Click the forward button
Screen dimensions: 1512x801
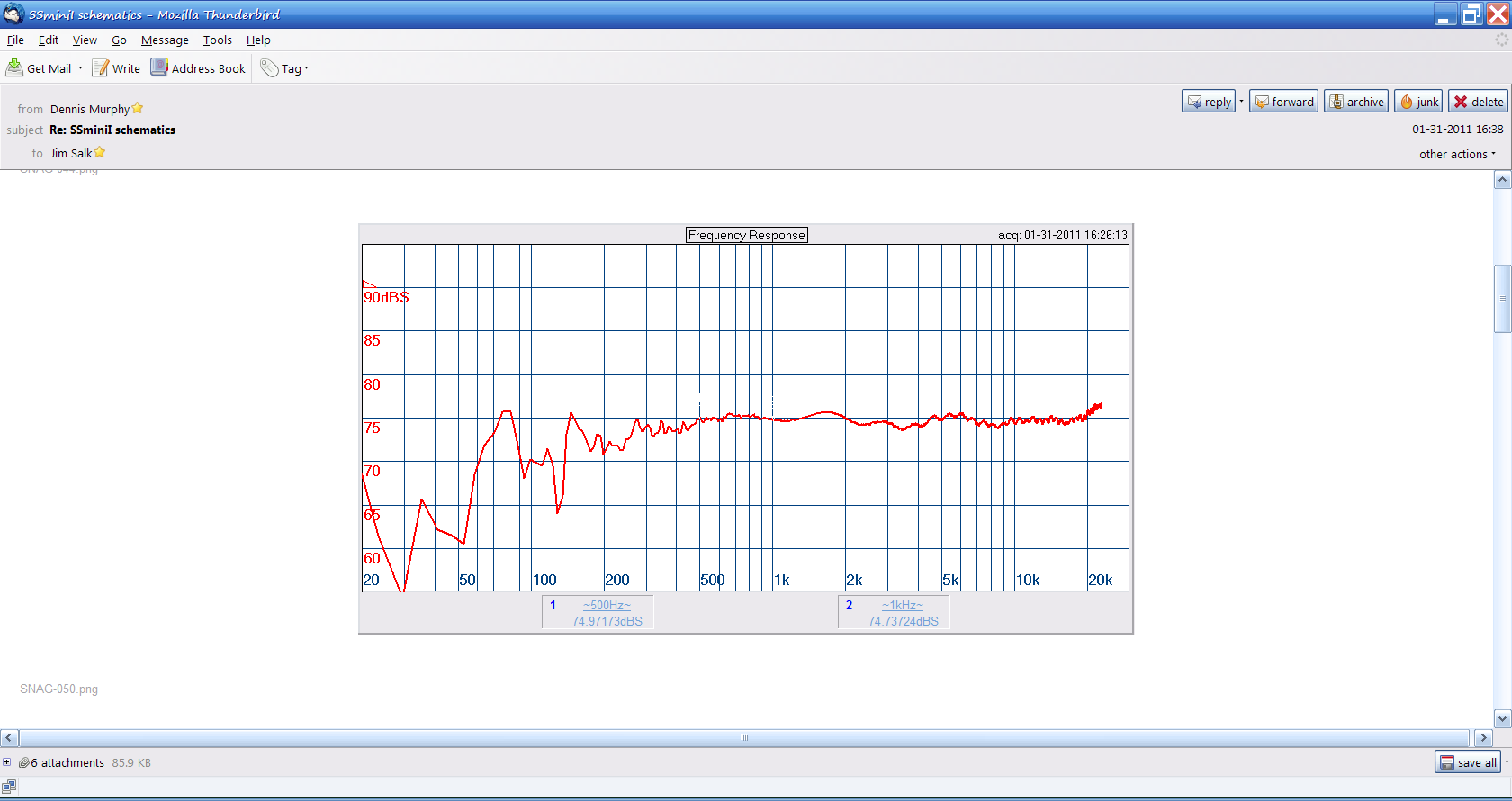click(x=1283, y=102)
